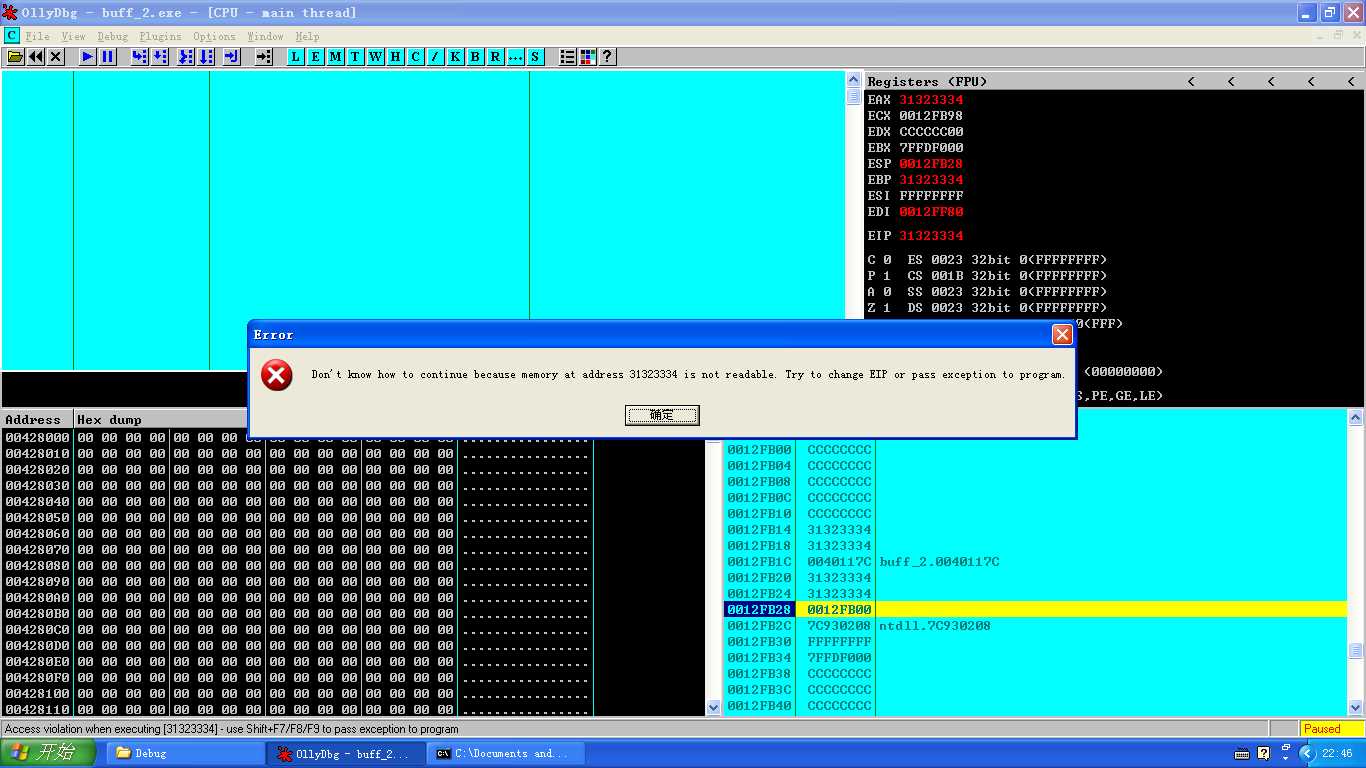Select stack row 0012FB1C buff_2.0040117C
Image resolution: width=1366 pixels, height=768 pixels.
[1035, 561]
